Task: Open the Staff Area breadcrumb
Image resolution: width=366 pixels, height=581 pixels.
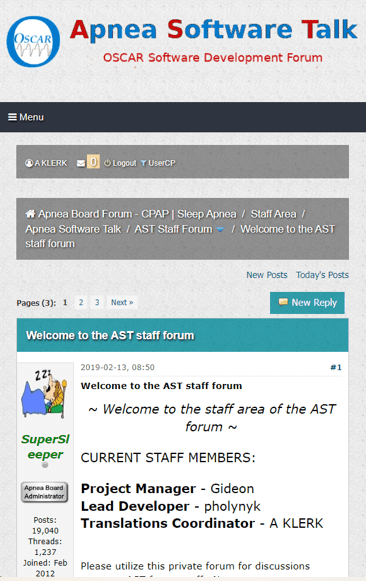Action: click(x=273, y=214)
